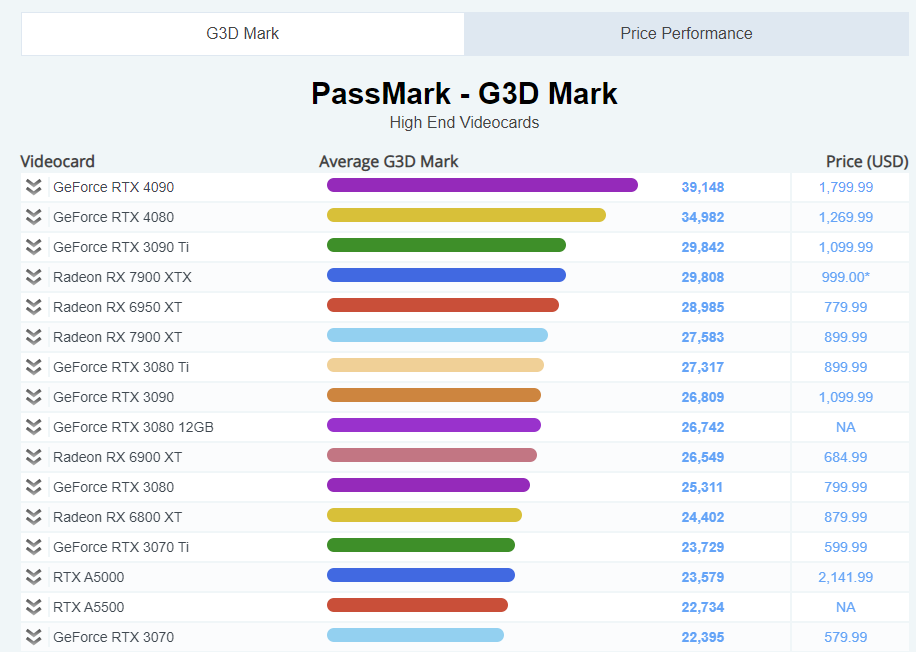Click the G3D score 28,985
The width and height of the screenshot is (916, 652).
[703, 307]
